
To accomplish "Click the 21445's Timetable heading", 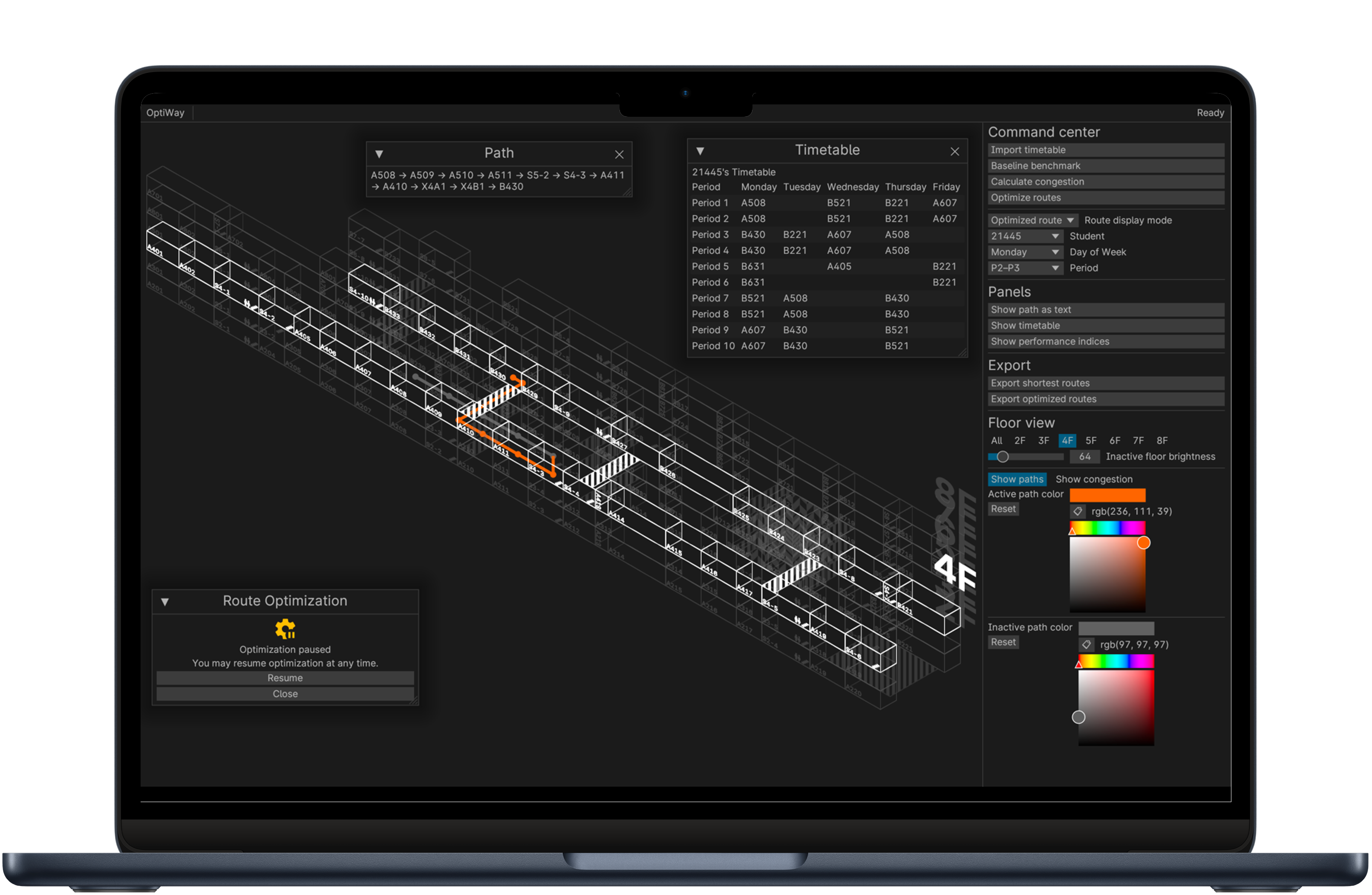I will [x=733, y=172].
